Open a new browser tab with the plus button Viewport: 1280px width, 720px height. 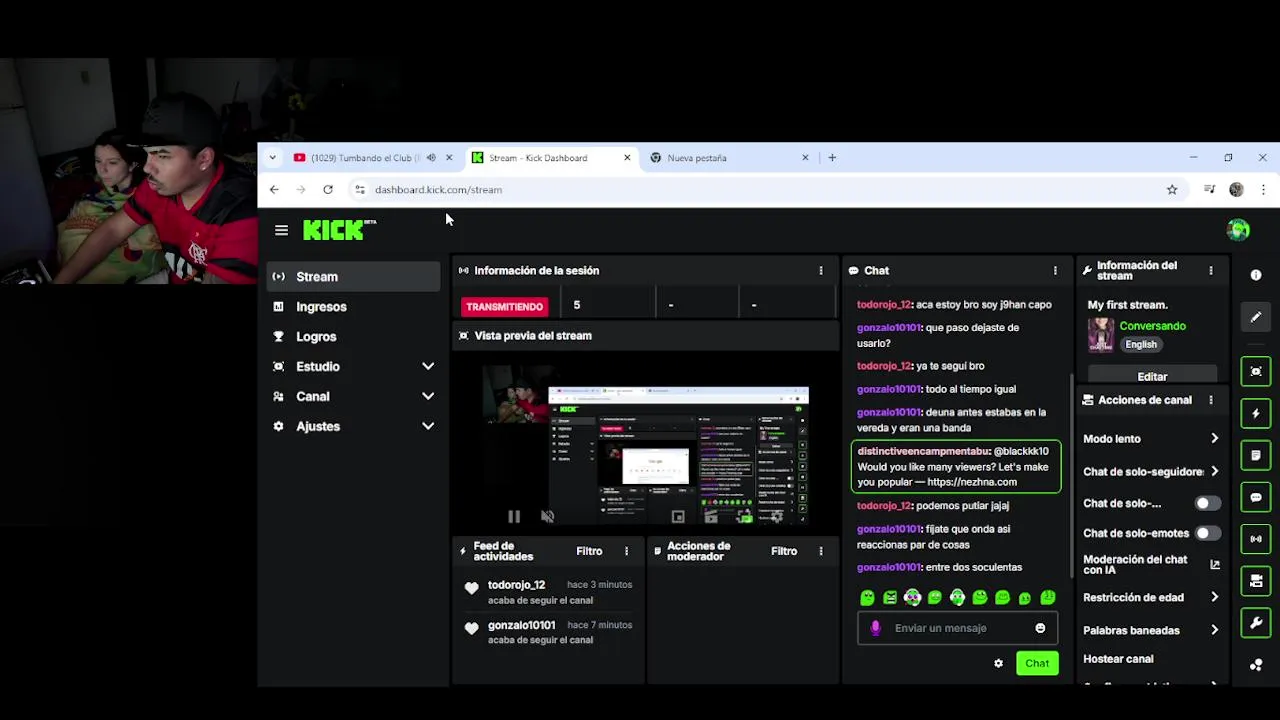832,157
